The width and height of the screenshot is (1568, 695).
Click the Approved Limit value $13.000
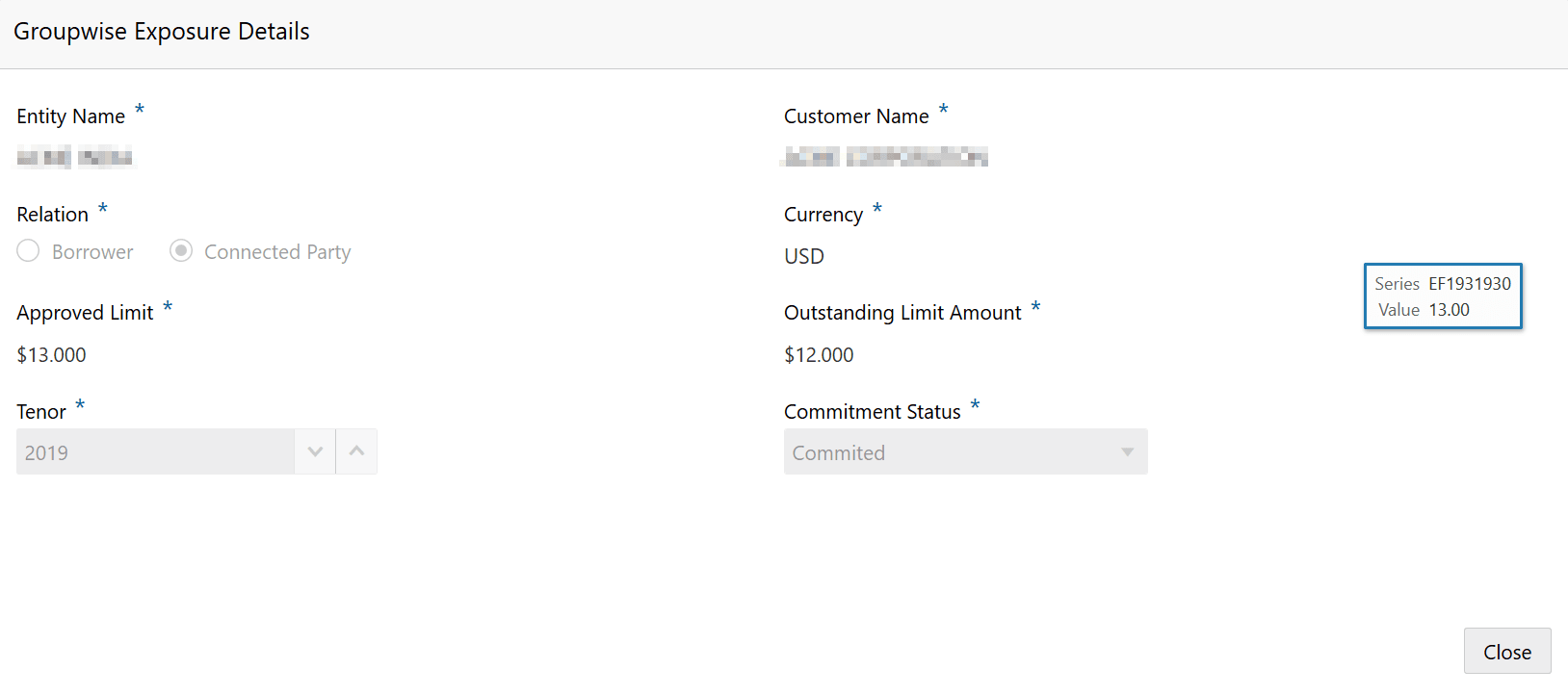[52, 355]
